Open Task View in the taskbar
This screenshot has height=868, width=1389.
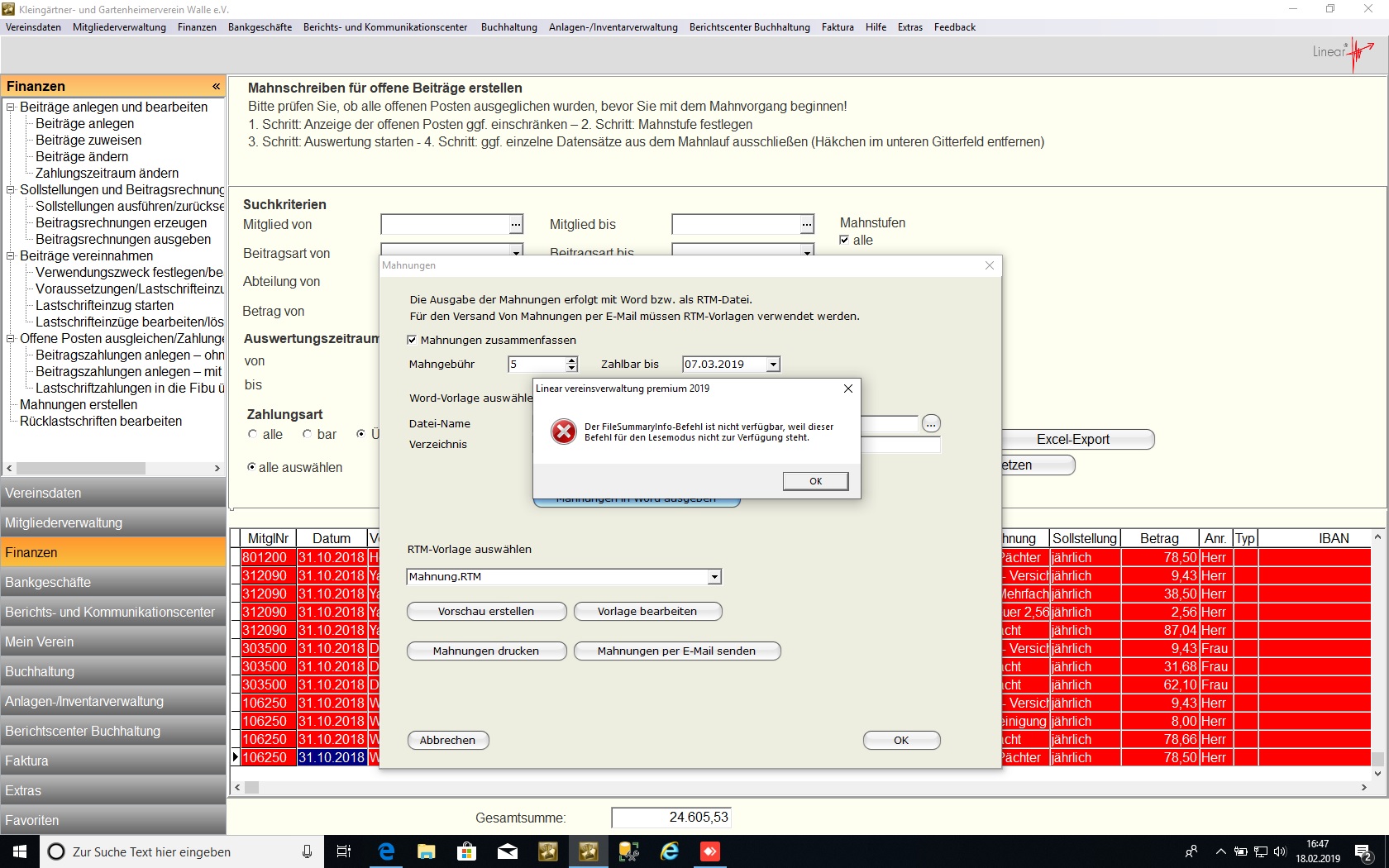coord(344,851)
